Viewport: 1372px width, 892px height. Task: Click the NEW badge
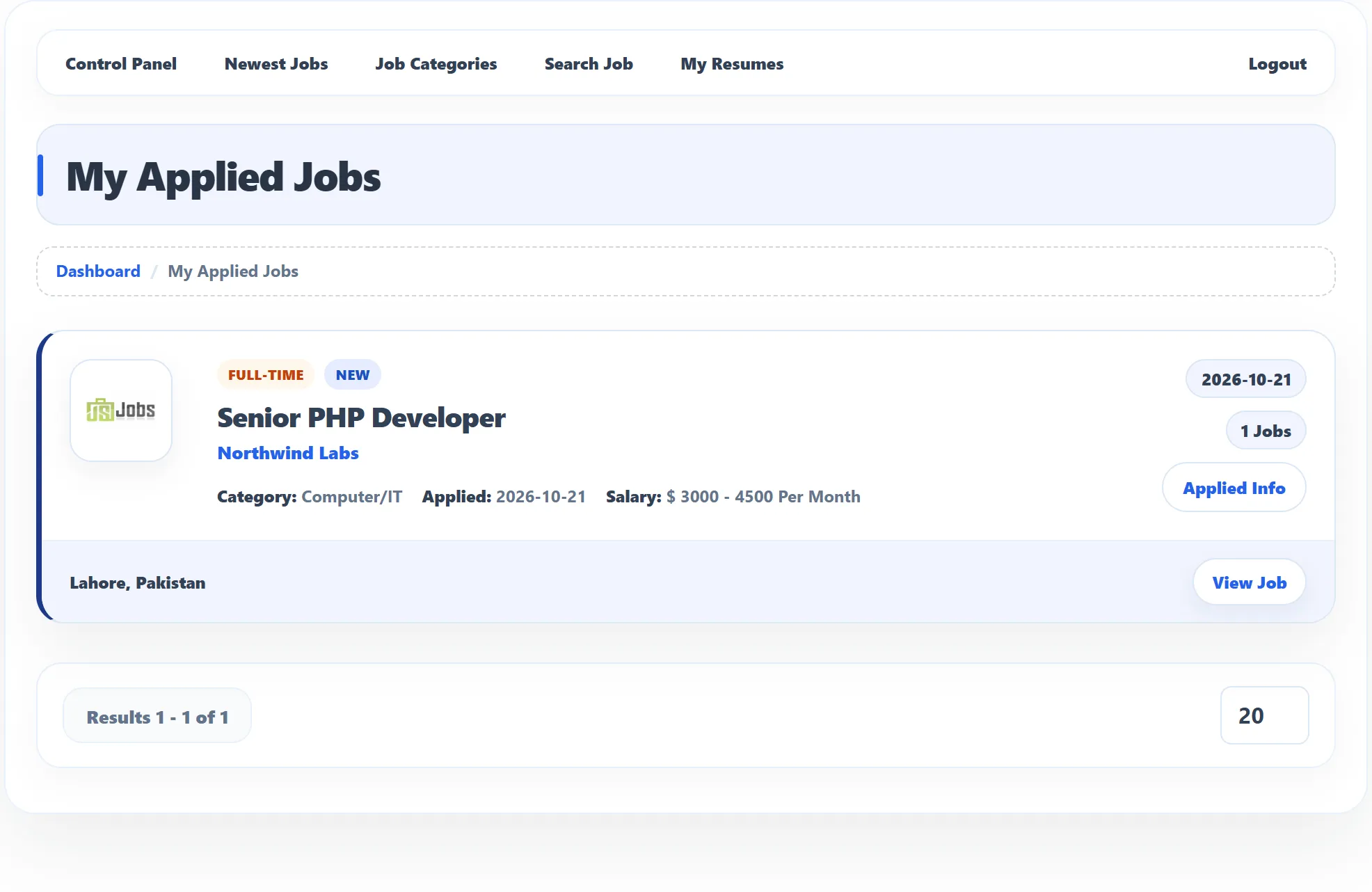click(x=353, y=374)
